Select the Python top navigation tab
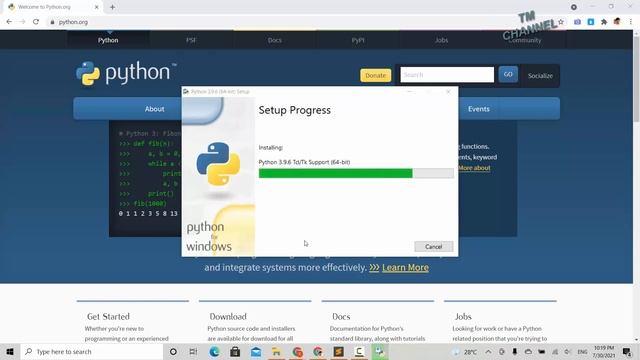This screenshot has width=640, height=360. [108, 40]
